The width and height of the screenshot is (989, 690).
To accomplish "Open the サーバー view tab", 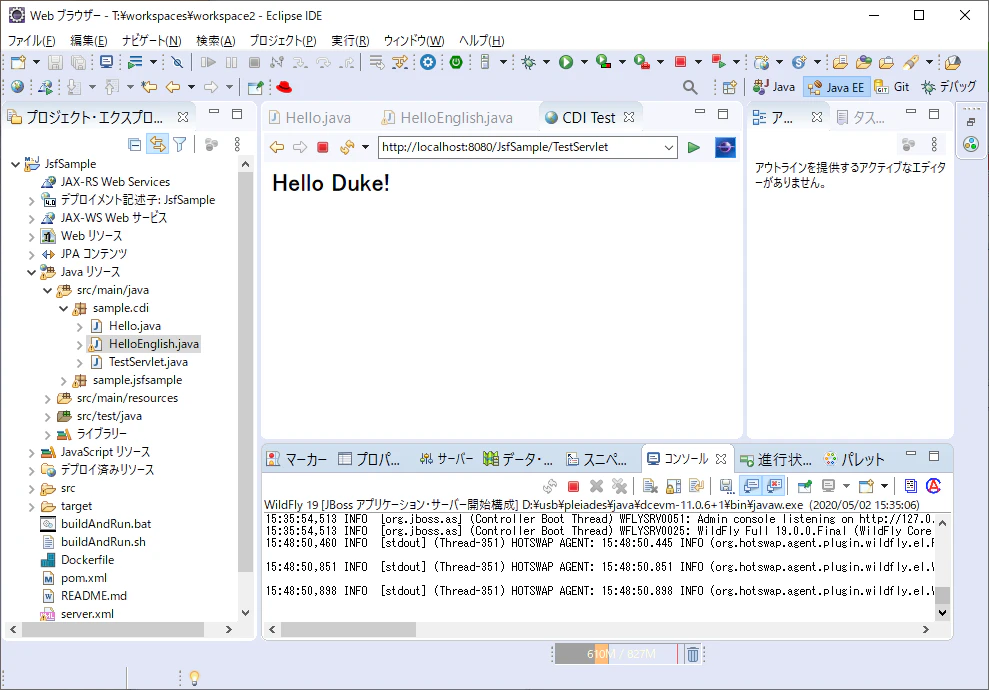I will point(447,459).
